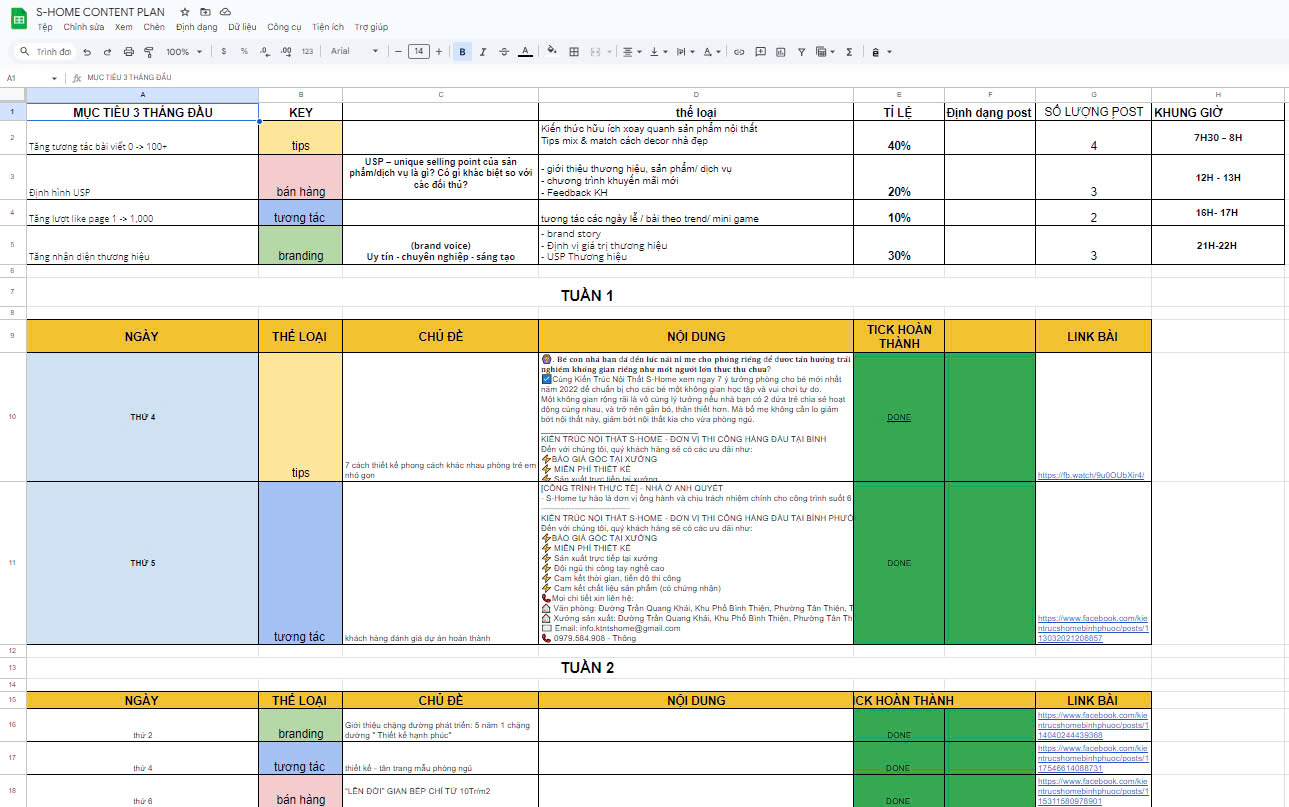Check the cloud save status icon
This screenshot has height=807, width=1289.
[x=225, y=11]
